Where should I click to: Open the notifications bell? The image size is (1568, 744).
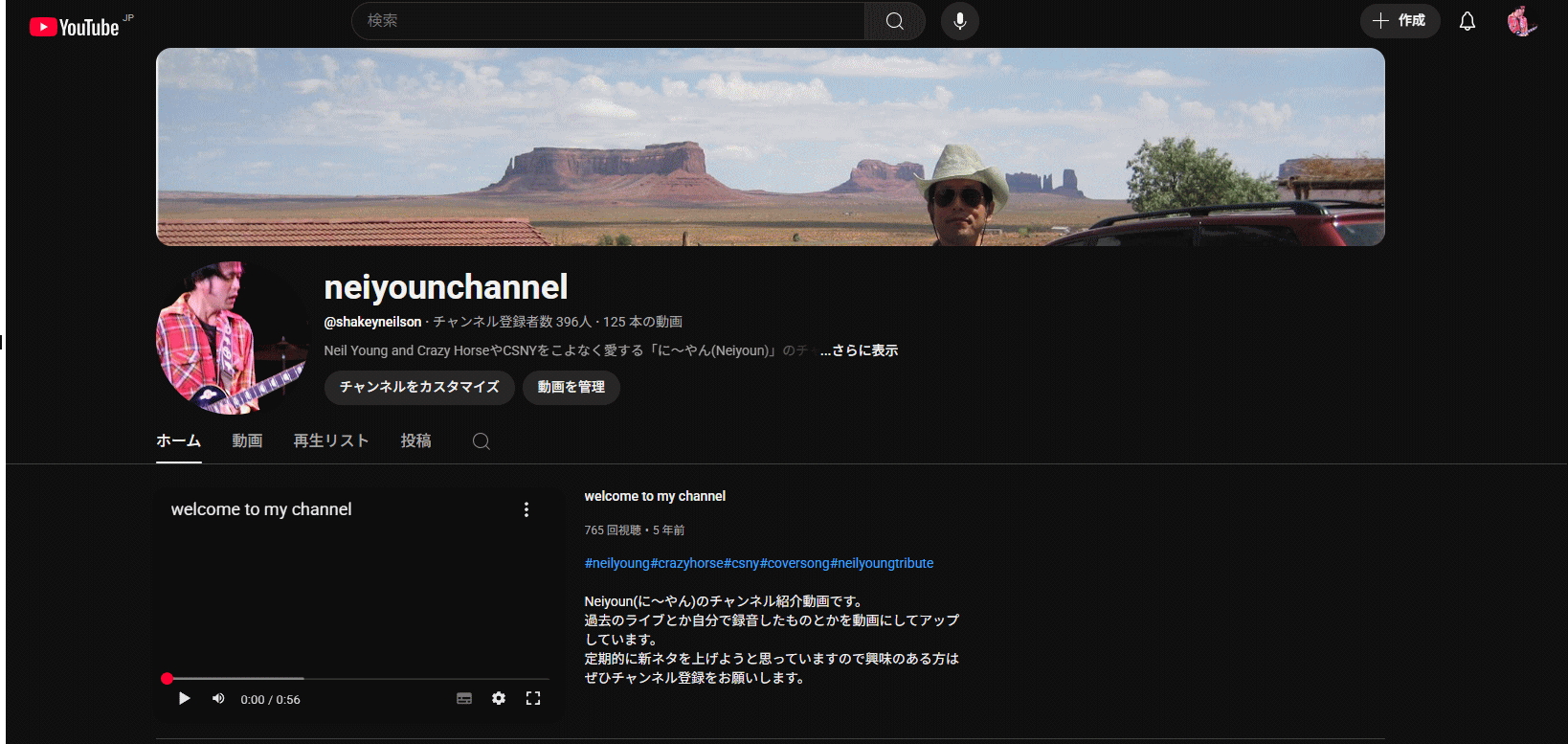tap(1467, 21)
